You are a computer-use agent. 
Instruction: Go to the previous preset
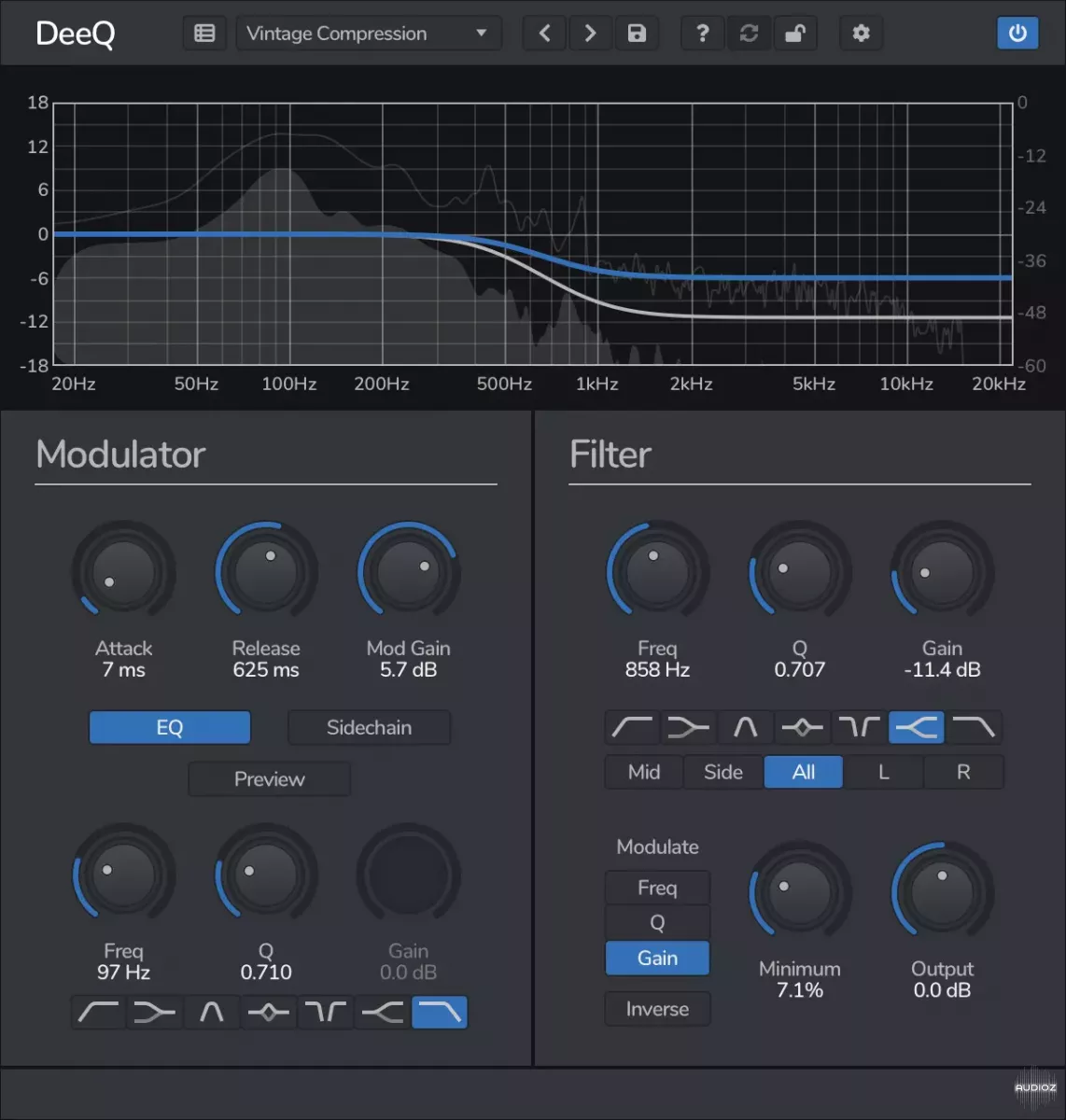[x=544, y=34]
